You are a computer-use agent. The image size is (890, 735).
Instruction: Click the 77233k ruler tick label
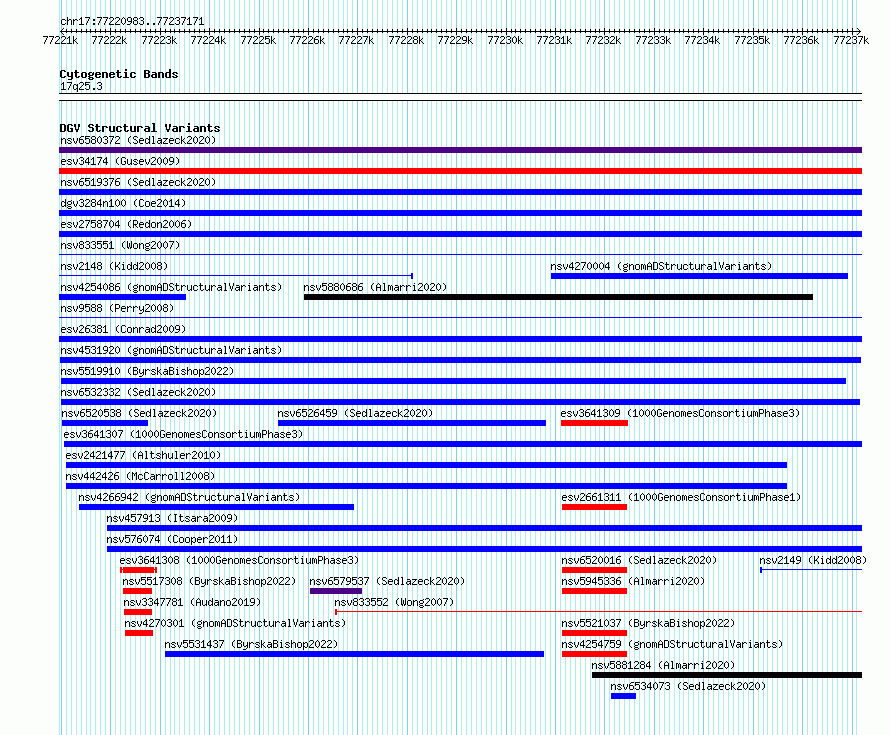coord(653,40)
